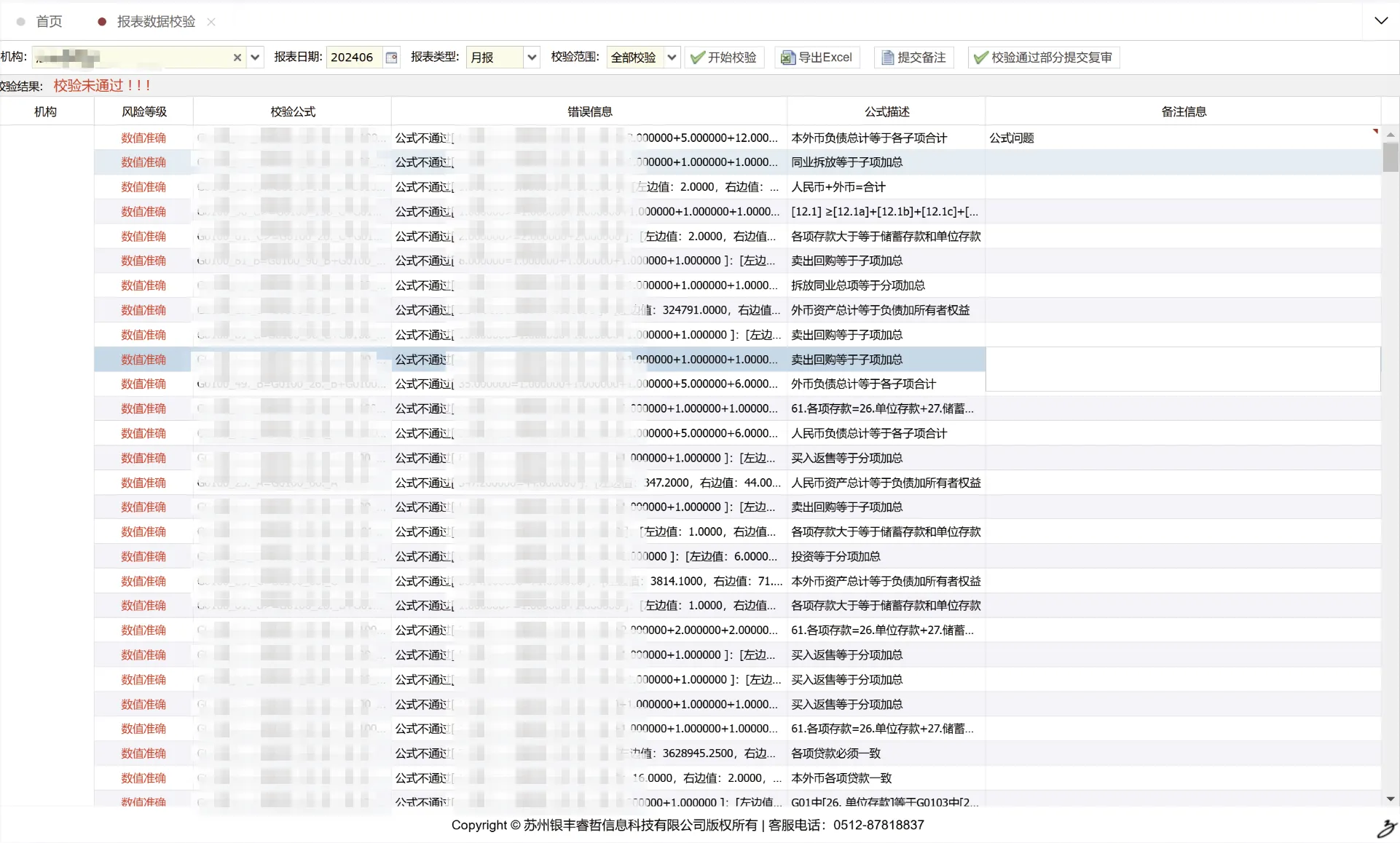Screen dimensions: 1400x843
Task: Select the 报表数据校验 tab
Action: click(x=156, y=22)
